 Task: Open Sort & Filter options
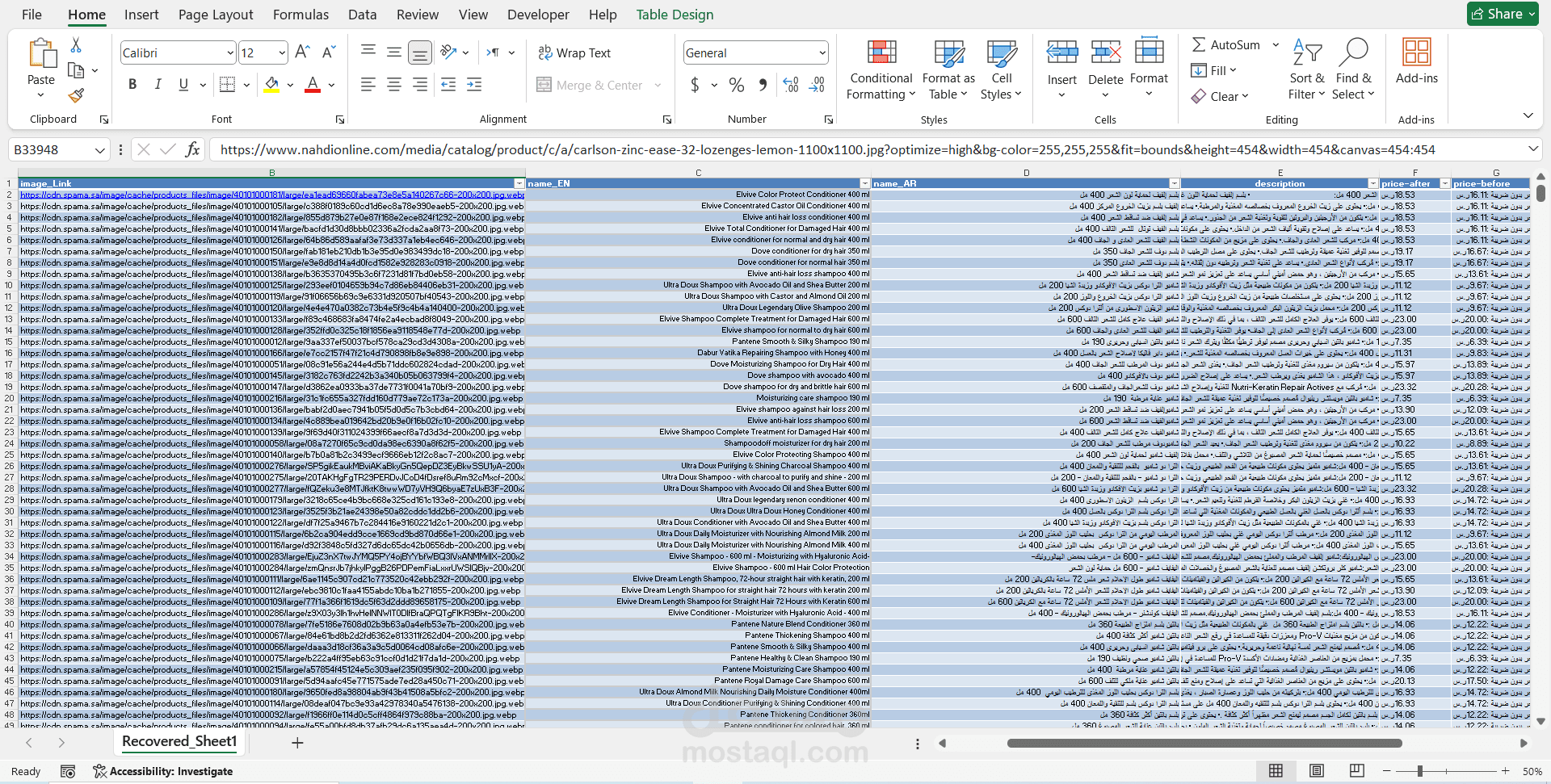[x=1307, y=70]
